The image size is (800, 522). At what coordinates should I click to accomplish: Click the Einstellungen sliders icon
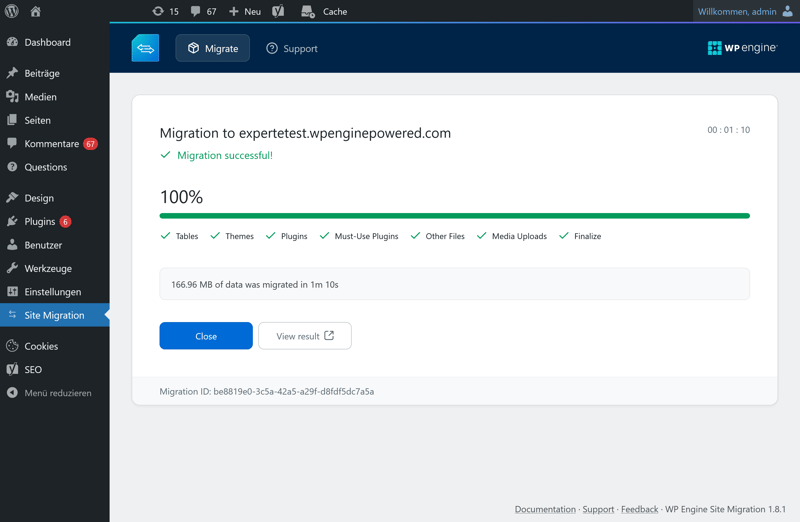12,292
